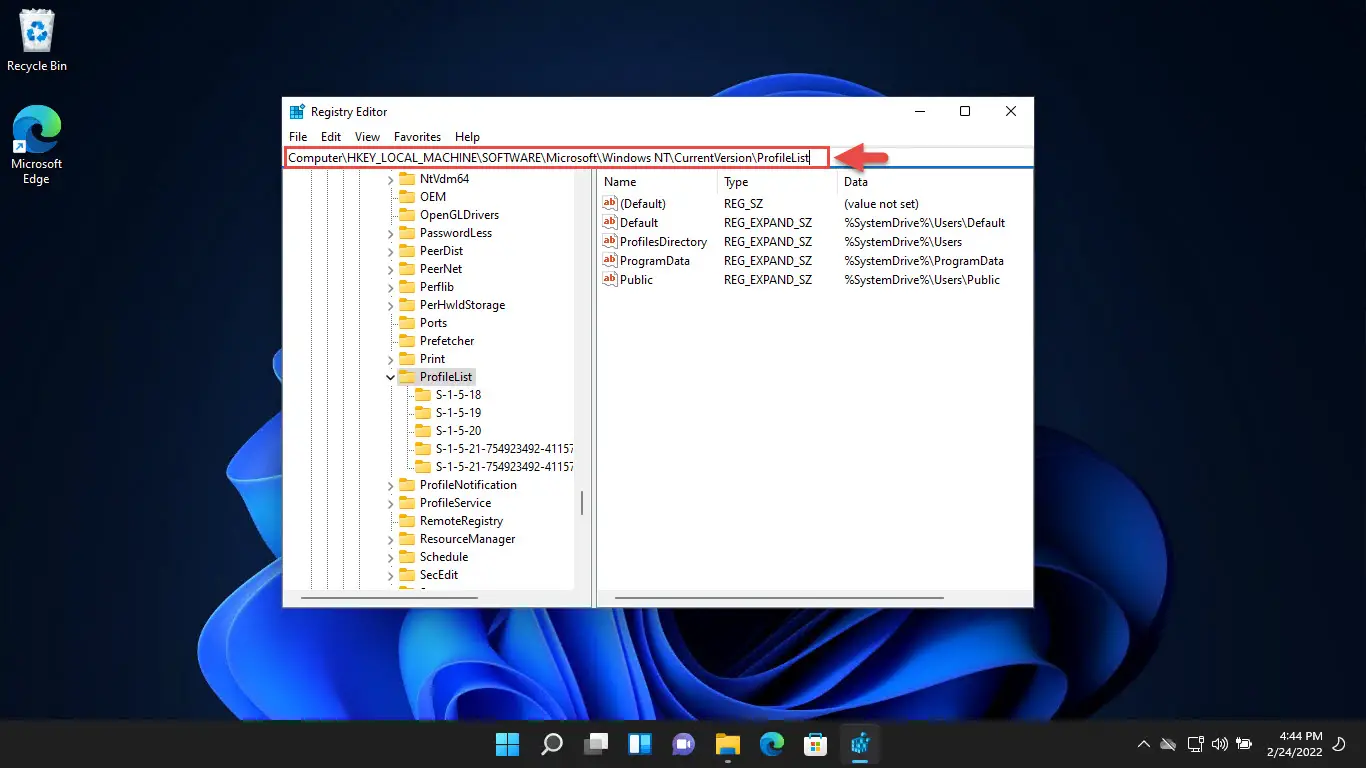Open File Explorer from taskbar
Image resolution: width=1366 pixels, height=768 pixels.
(x=727, y=744)
